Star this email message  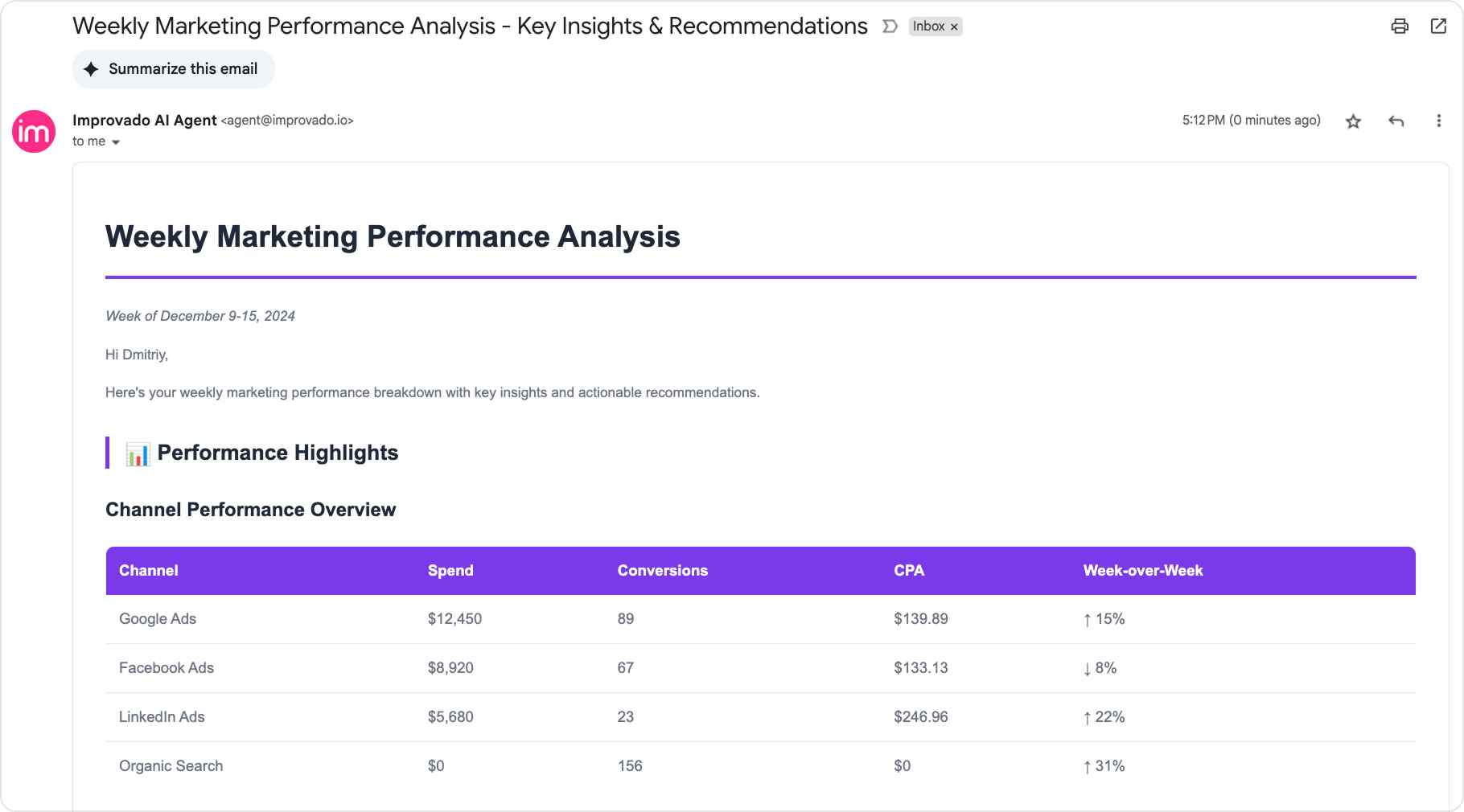pyautogui.click(x=1353, y=121)
